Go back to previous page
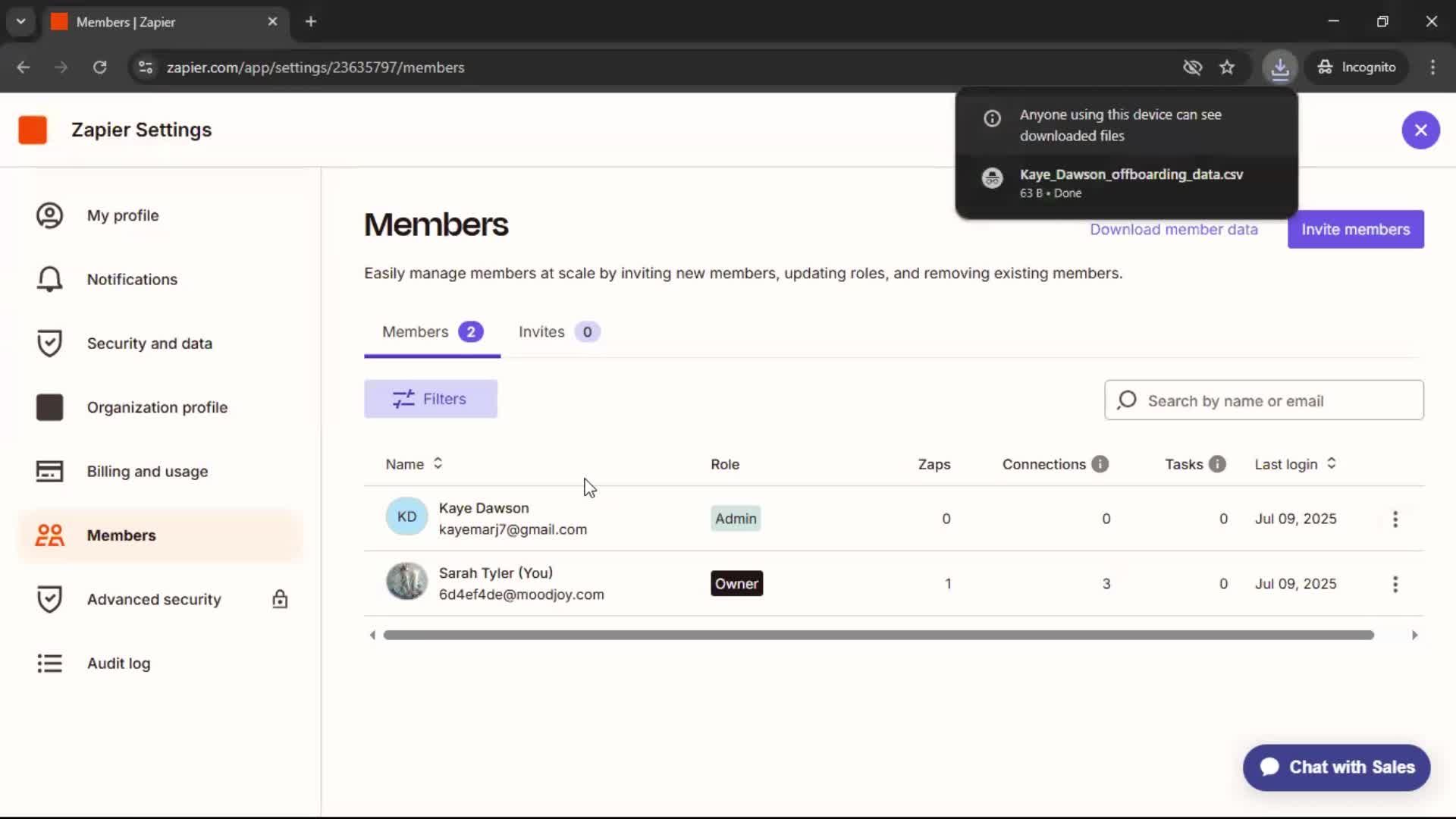Screen dimensions: 1456x819 [x=24, y=67]
